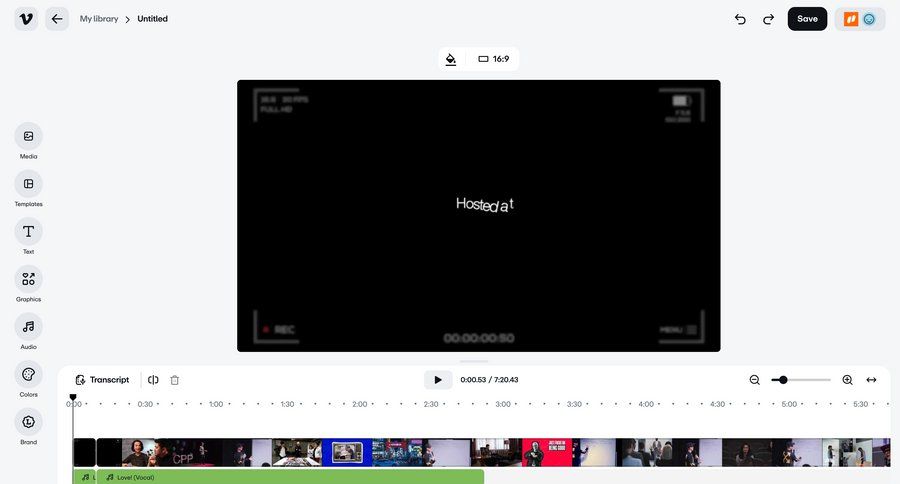Open the 16:9 aspect ratio dropdown
The height and width of the screenshot is (484, 900).
[x=494, y=59]
